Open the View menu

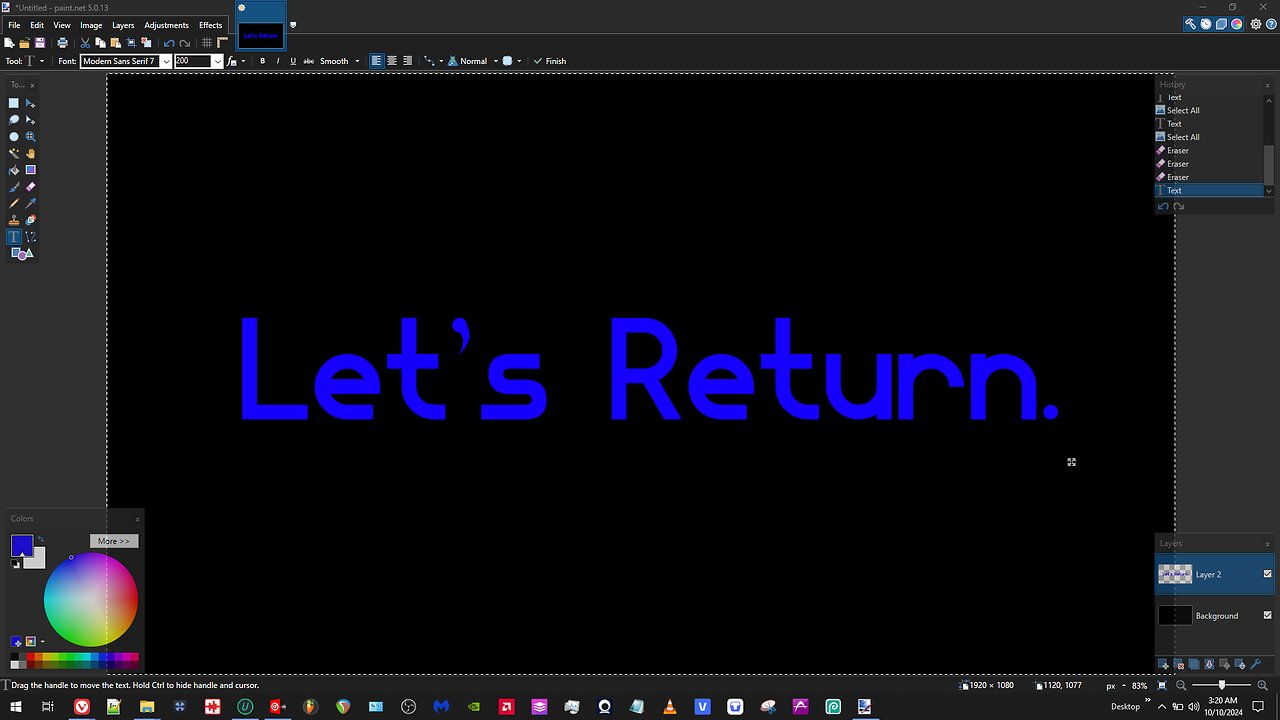click(62, 25)
